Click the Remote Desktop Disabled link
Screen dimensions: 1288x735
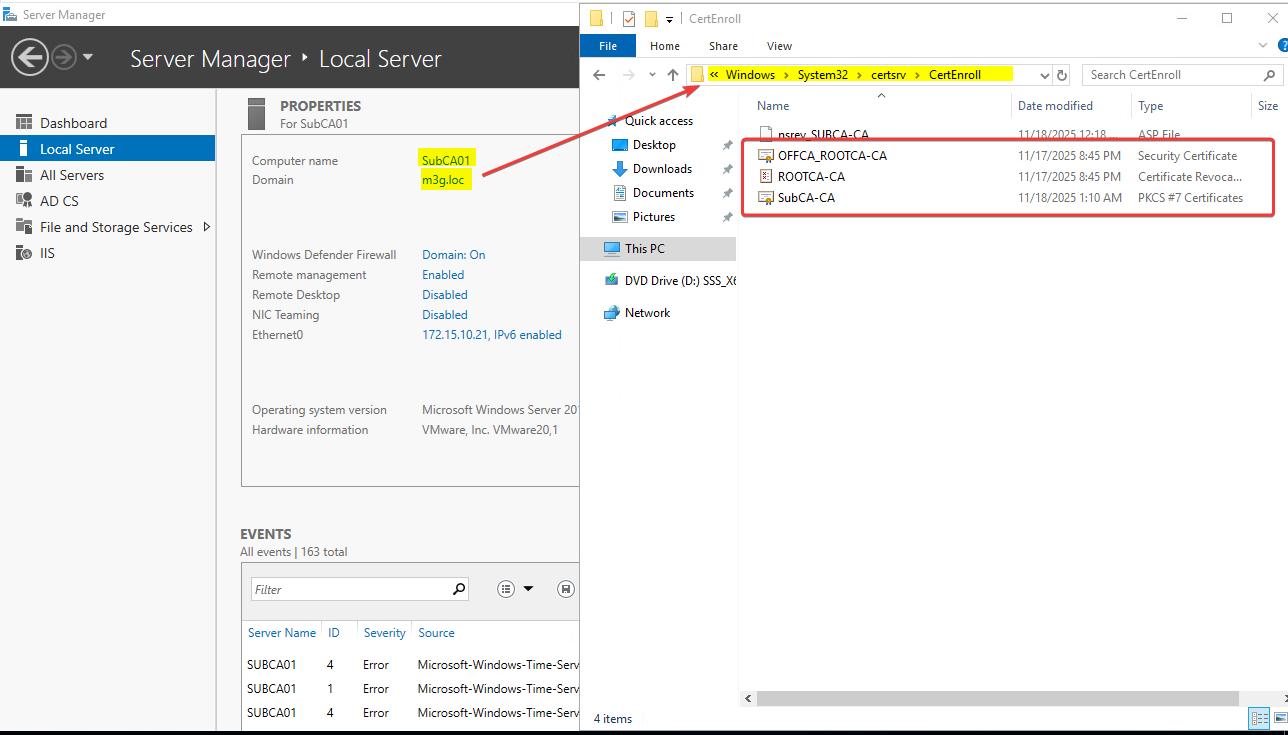(444, 295)
